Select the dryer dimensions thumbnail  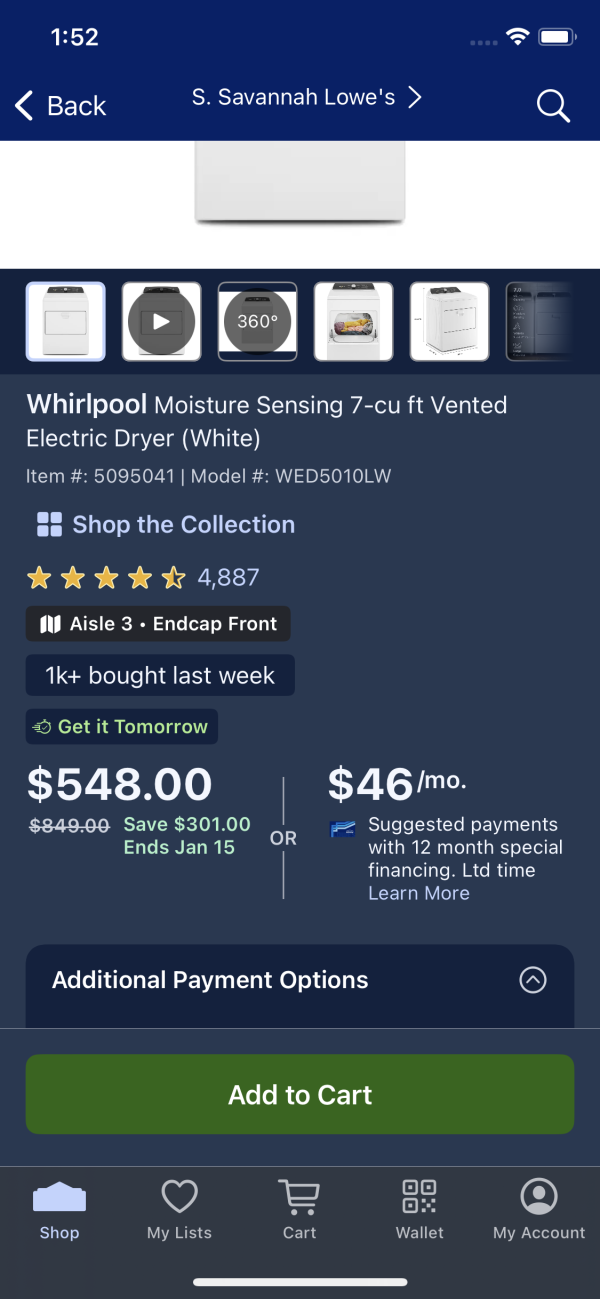pyautogui.click(x=449, y=322)
